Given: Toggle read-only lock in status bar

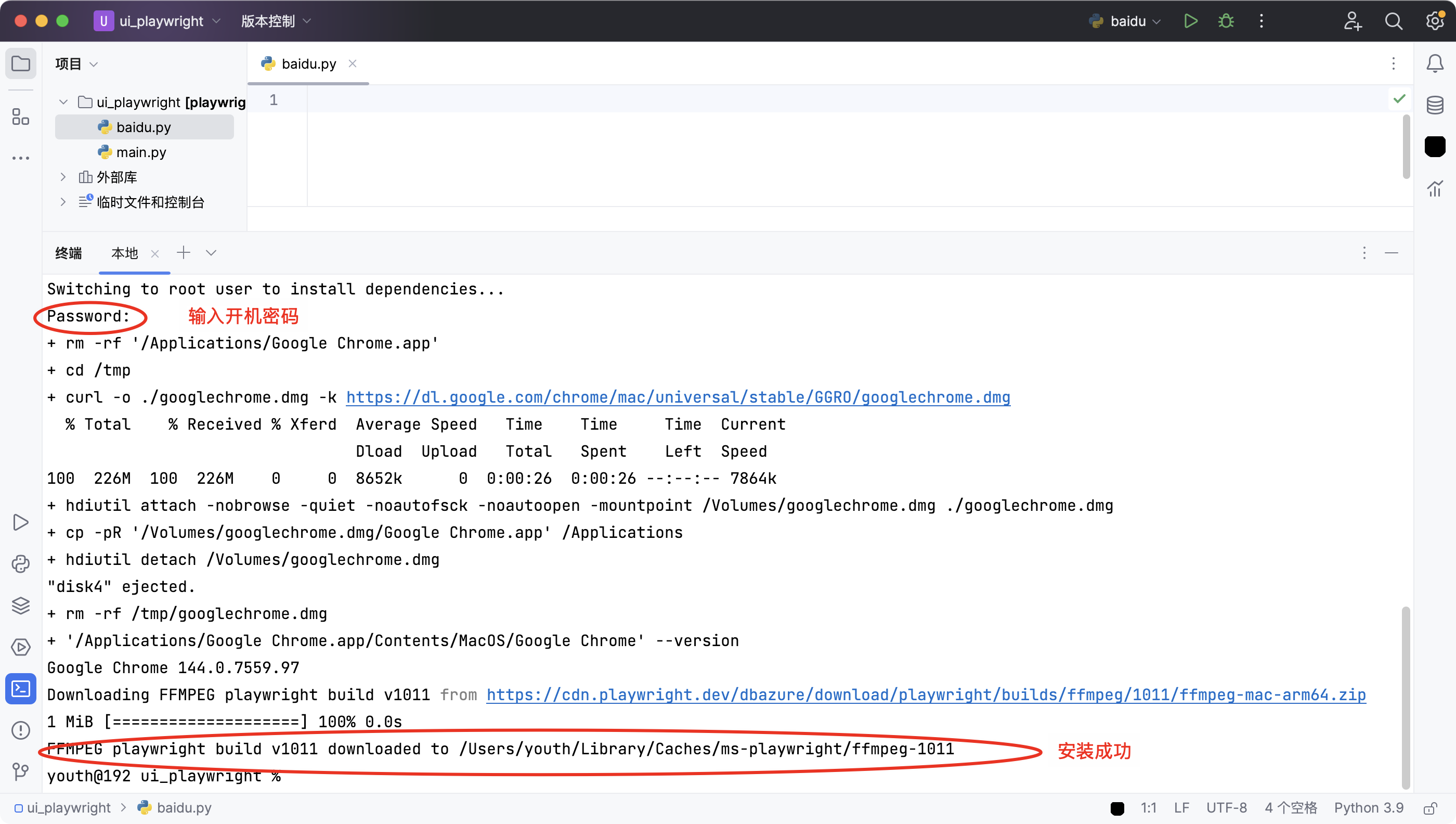Looking at the screenshot, I should [x=1431, y=808].
